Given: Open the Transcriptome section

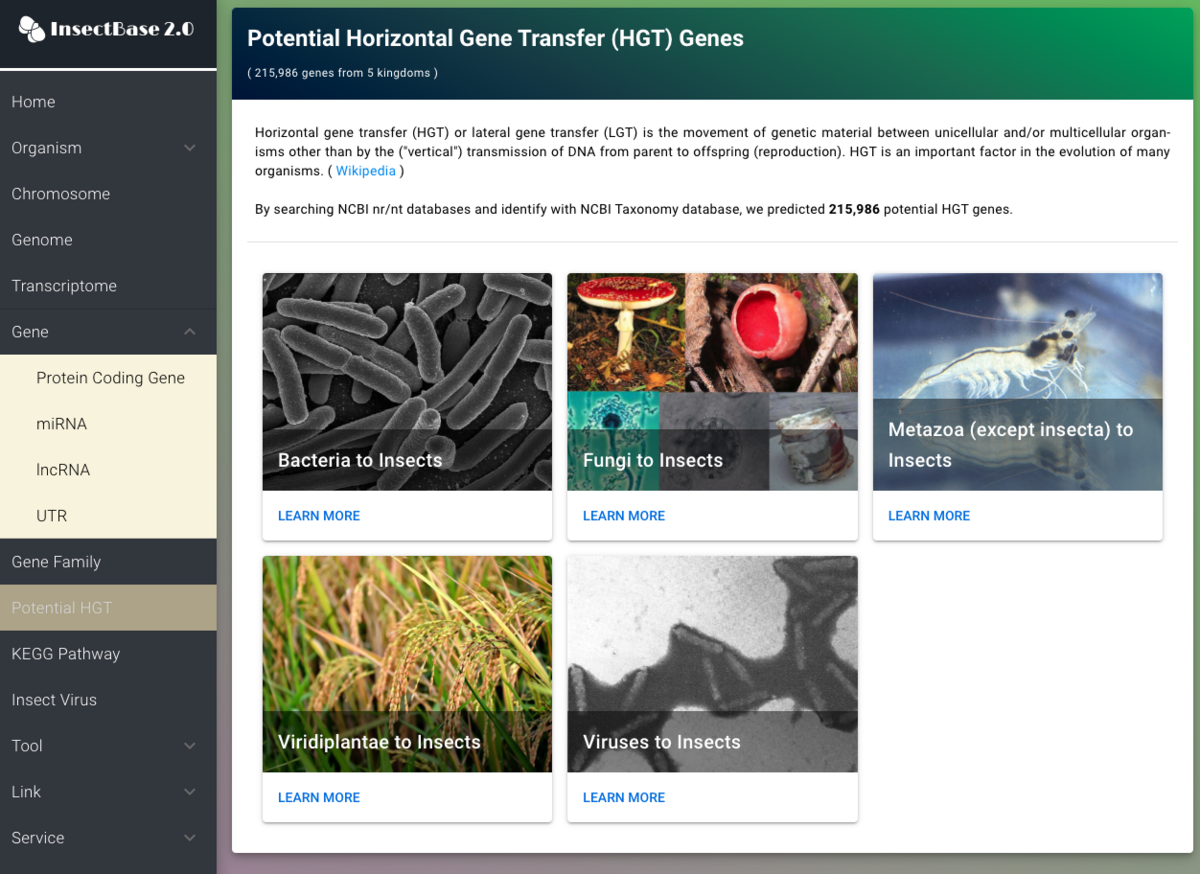Looking at the screenshot, I should pos(64,285).
